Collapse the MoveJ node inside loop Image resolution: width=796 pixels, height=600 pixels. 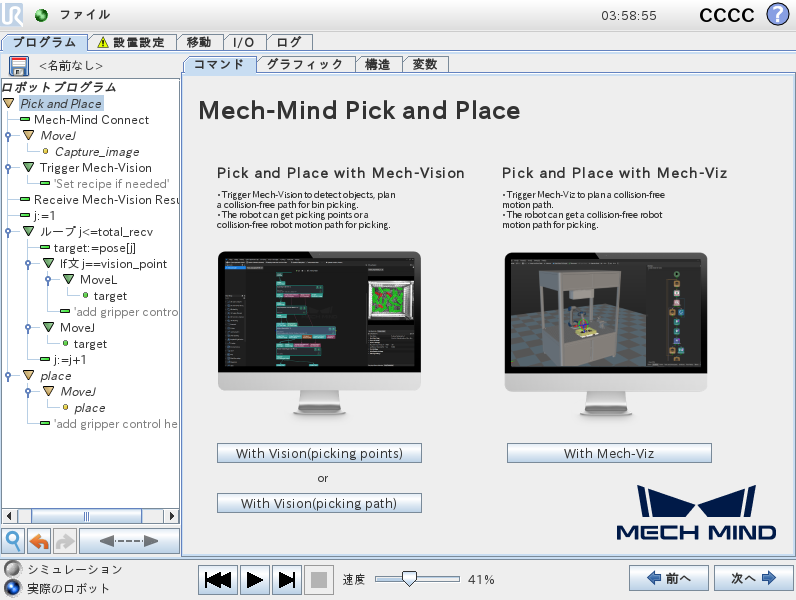click(48, 327)
